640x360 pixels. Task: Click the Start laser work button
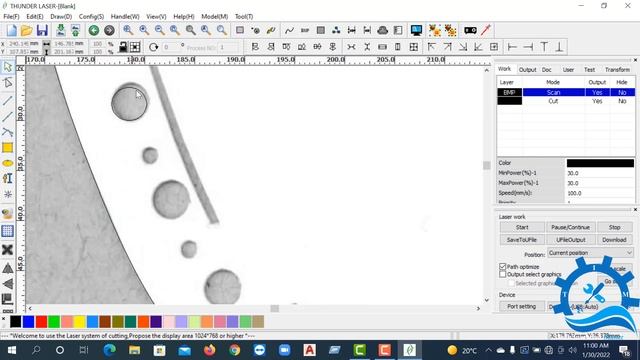point(522,227)
